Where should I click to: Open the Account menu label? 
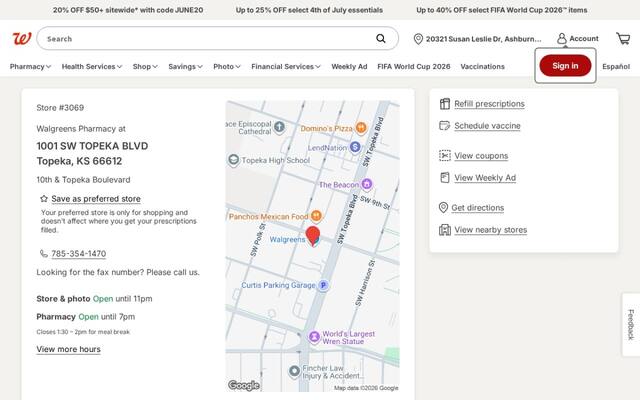pos(584,38)
